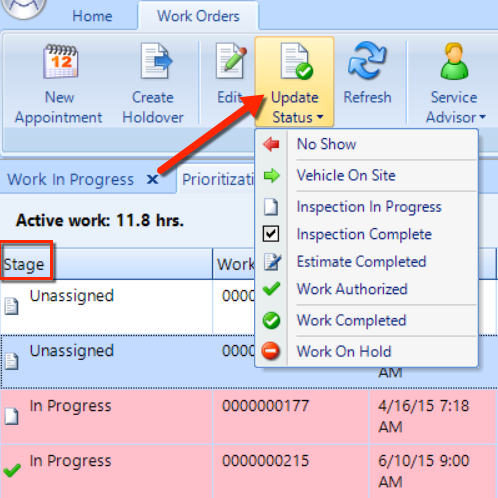Viewport: 498px width, 498px height.
Task: Mark Work Completed green circle icon
Action: point(271,320)
